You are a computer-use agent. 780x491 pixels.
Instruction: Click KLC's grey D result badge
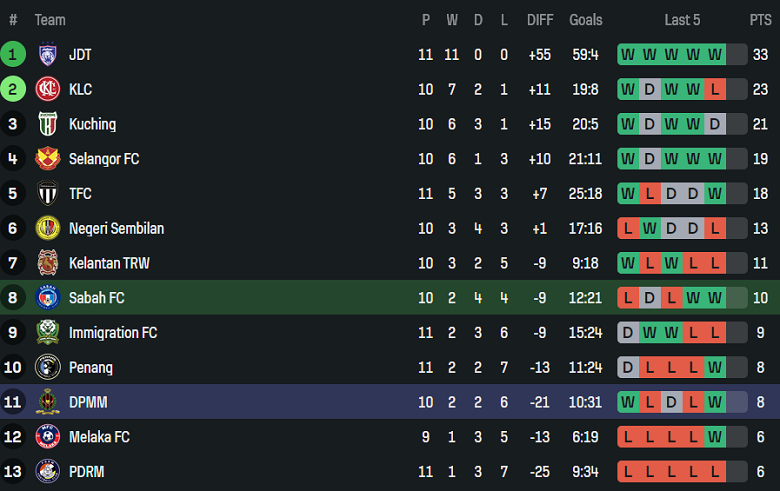650,90
